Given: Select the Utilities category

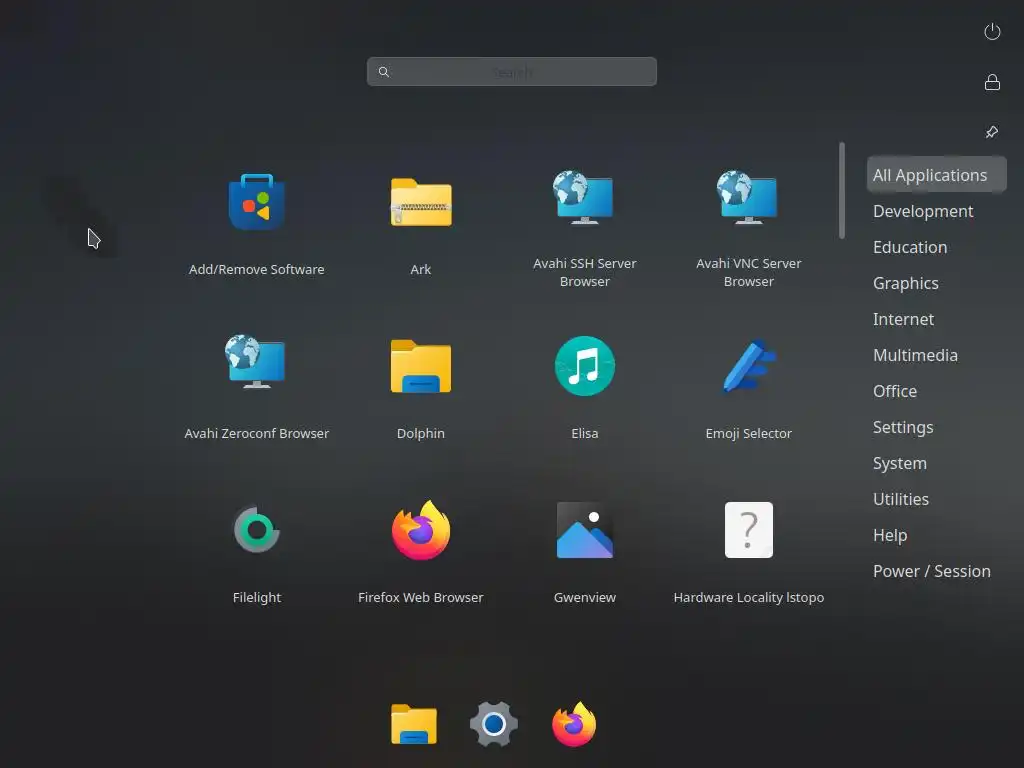Looking at the screenshot, I should [901, 499].
